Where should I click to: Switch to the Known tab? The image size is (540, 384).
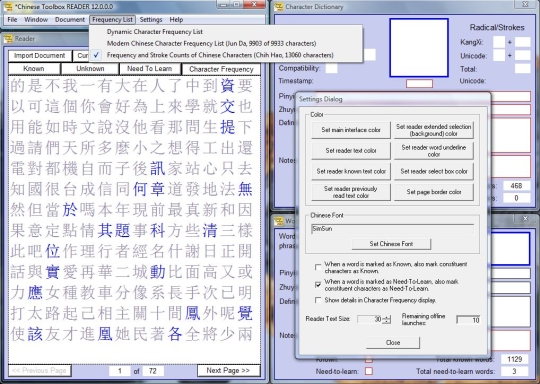coord(33,69)
